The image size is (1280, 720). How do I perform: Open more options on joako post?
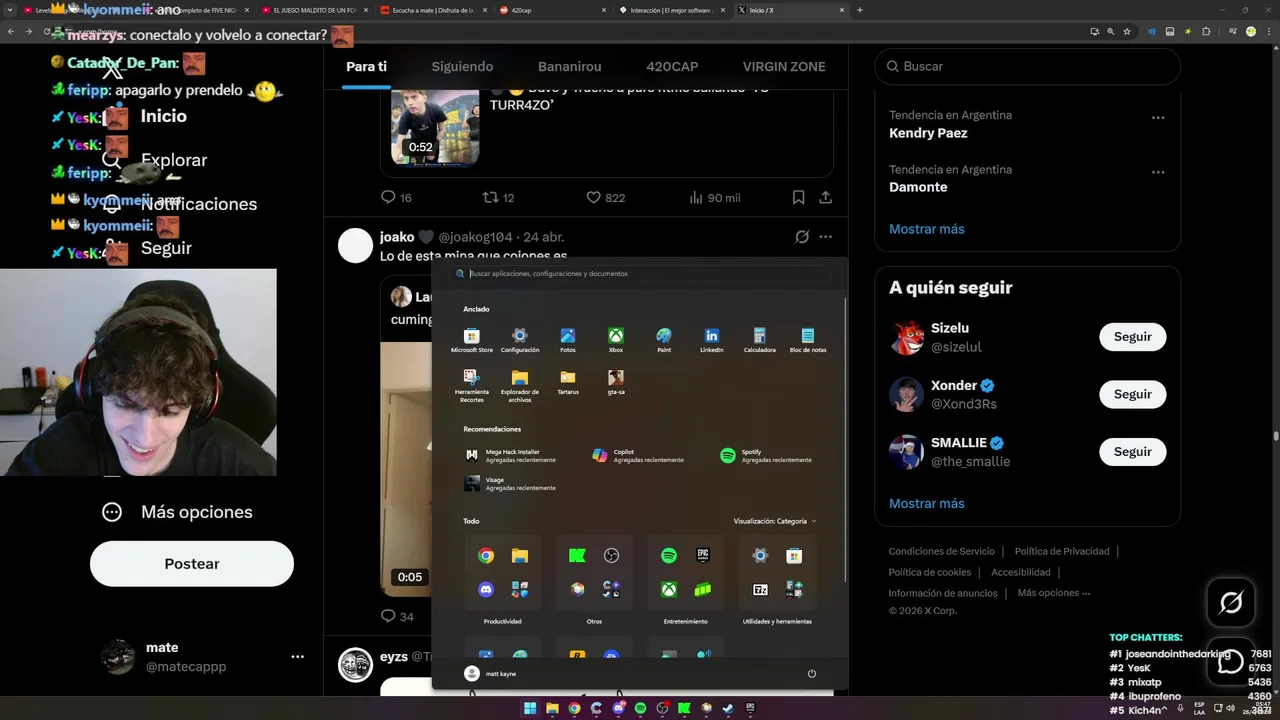tap(825, 237)
